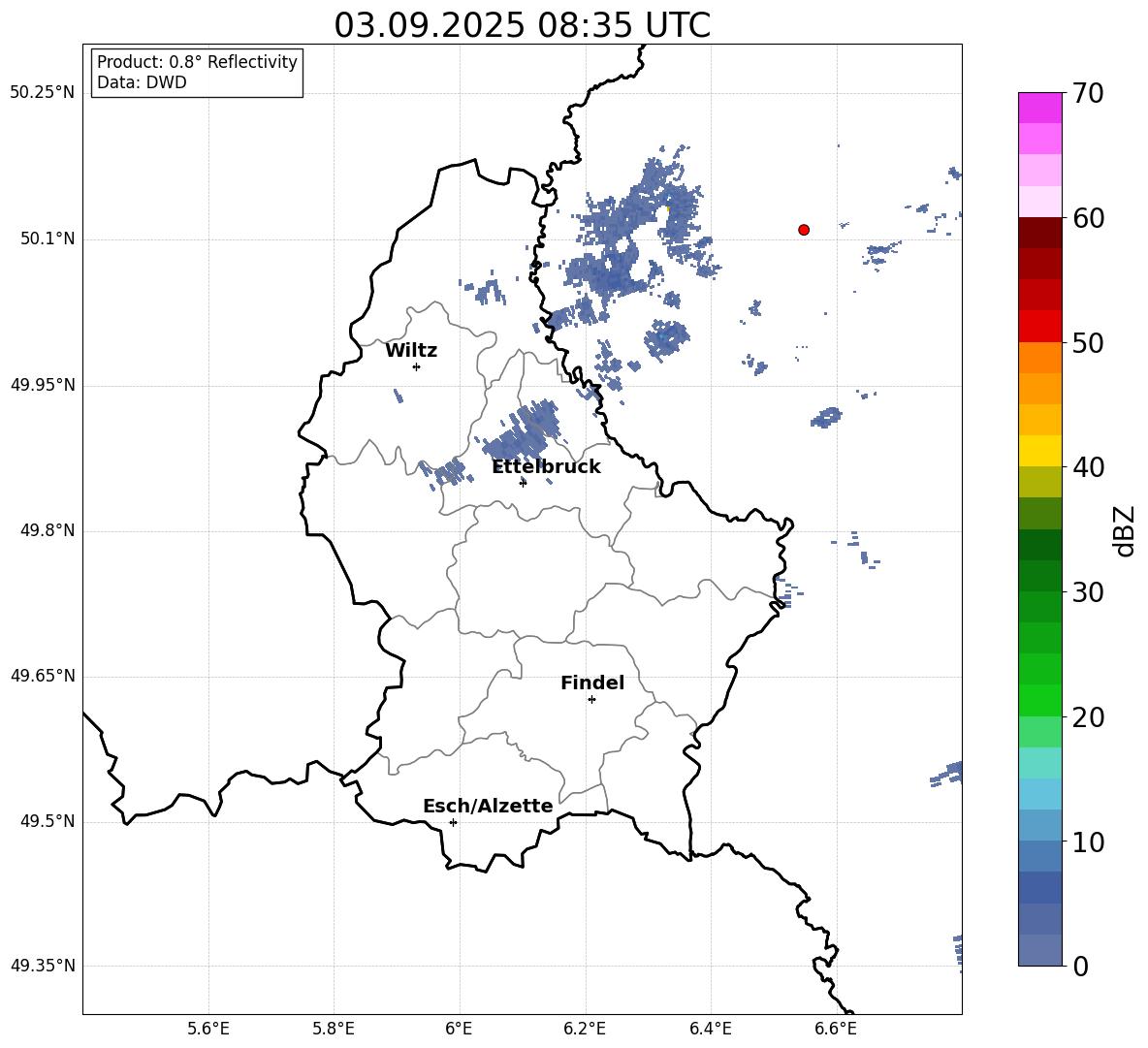Click the Ettelbruck city label

546,467
